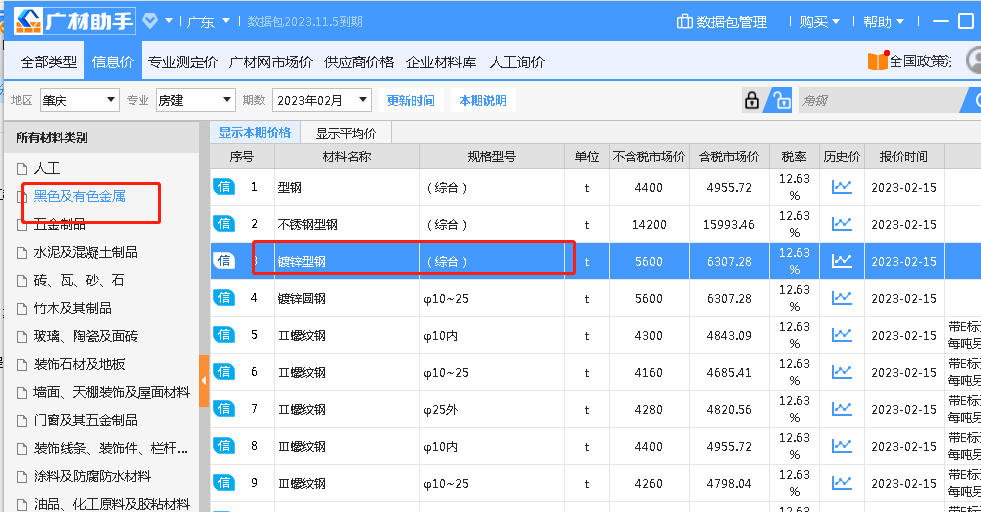Select 门窗及其五金制品 category

pos(86,420)
